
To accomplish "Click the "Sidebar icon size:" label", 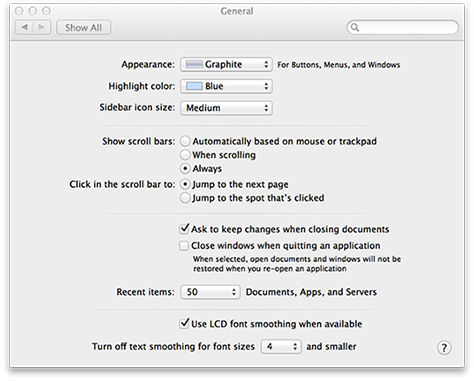I will [x=137, y=107].
